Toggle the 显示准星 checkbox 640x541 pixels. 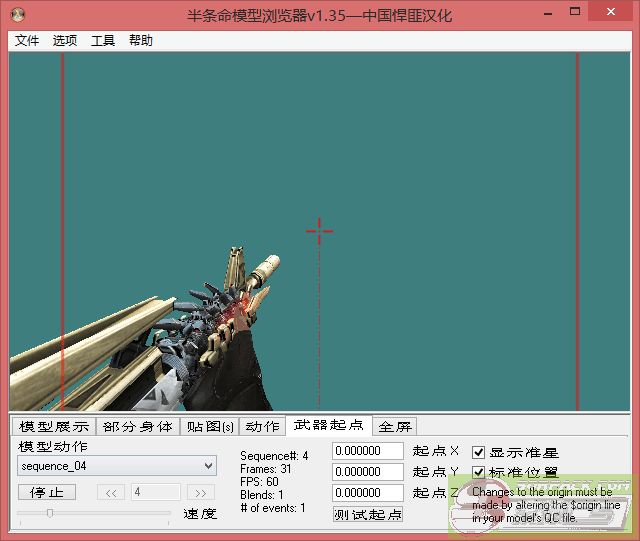[479, 452]
